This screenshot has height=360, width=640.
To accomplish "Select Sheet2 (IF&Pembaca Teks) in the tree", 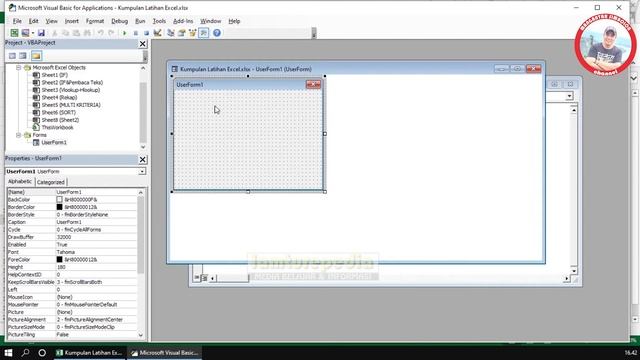I will (72, 82).
